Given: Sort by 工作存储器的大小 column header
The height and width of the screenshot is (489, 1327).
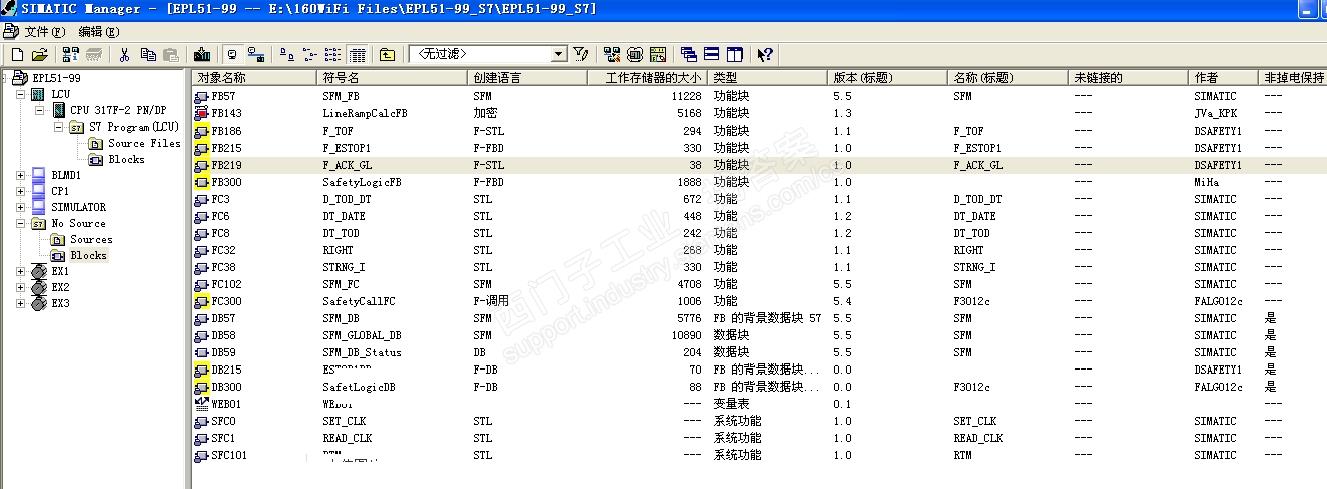Looking at the screenshot, I should point(647,77).
